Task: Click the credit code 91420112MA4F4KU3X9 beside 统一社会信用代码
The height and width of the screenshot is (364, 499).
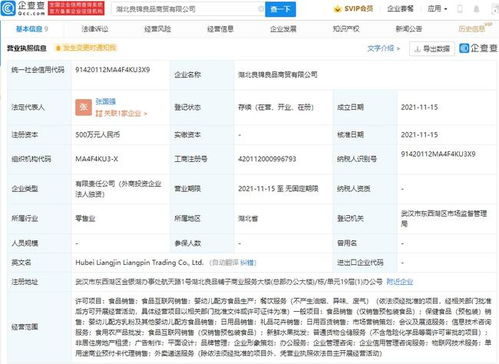Action: tap(113, 70)
